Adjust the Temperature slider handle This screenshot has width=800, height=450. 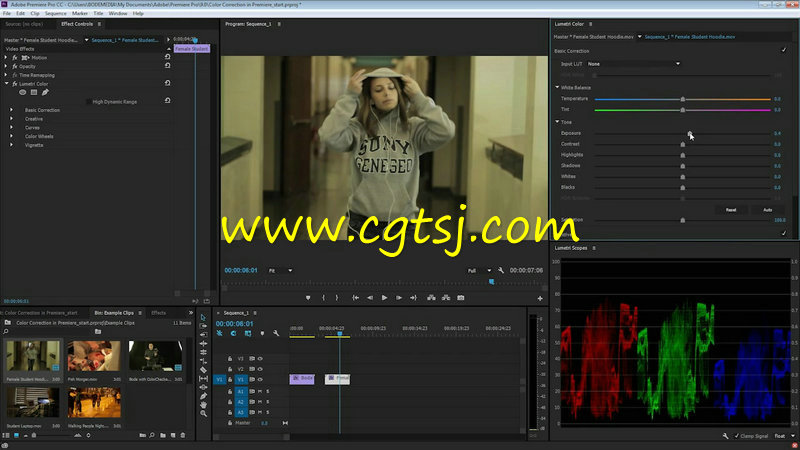pyautogui.click(x=683, y=99)
